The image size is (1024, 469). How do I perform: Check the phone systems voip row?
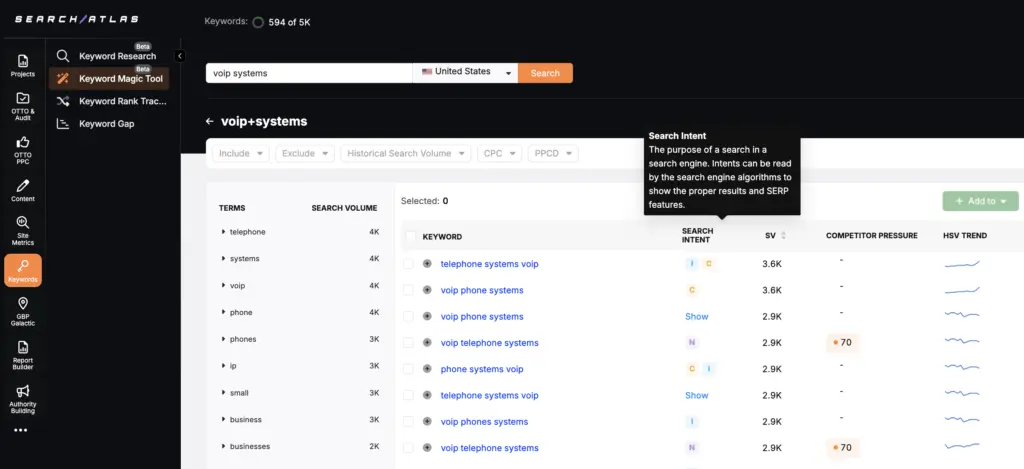408,369
